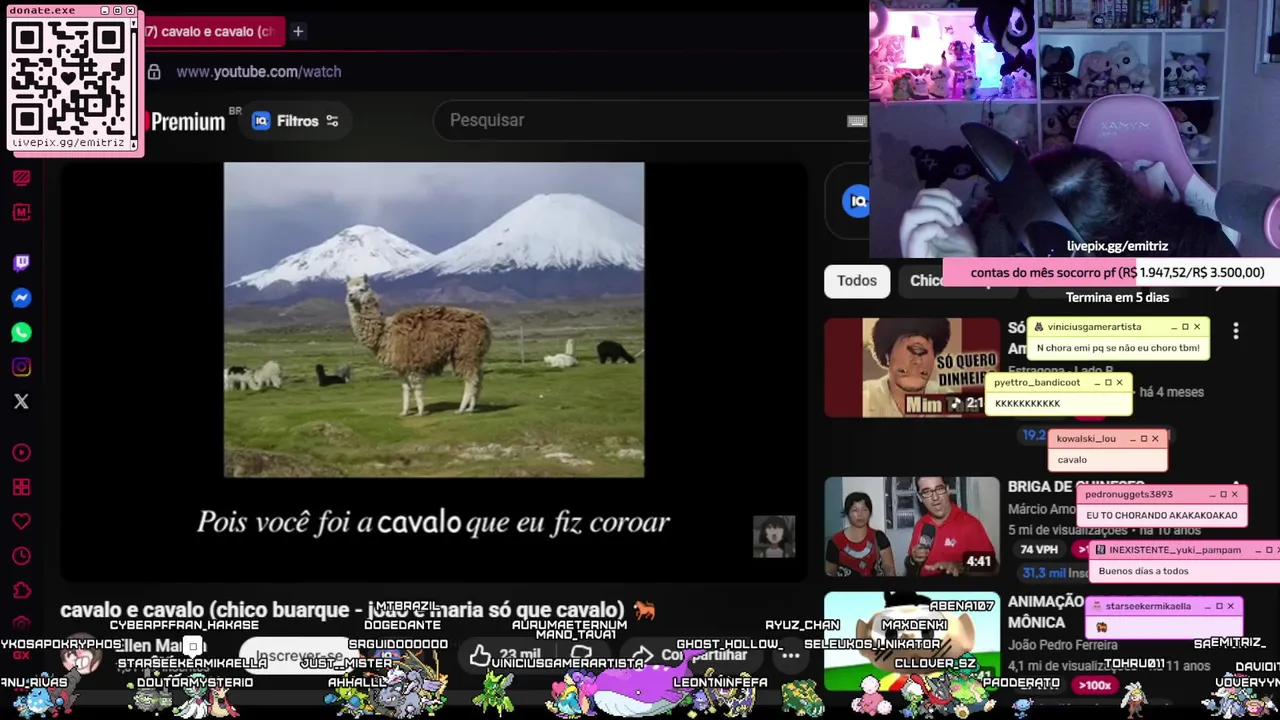This screenshot has width=1280, height=720.
Task: Click the 'livepix.gg/emitriz' webcam caption
Action: (x=1117, y=246)
